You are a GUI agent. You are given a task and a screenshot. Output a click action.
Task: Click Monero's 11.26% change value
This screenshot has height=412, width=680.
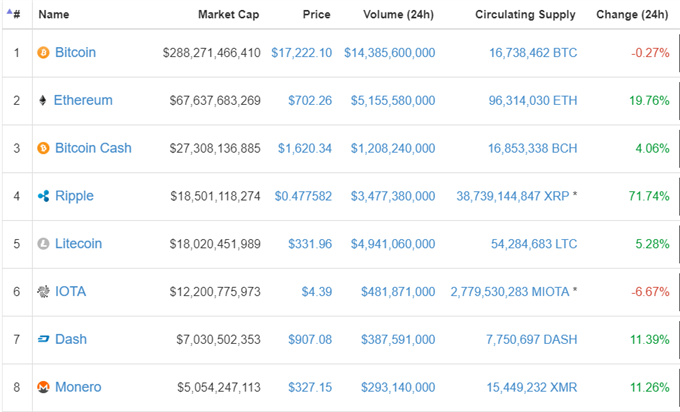click(650, 387)
